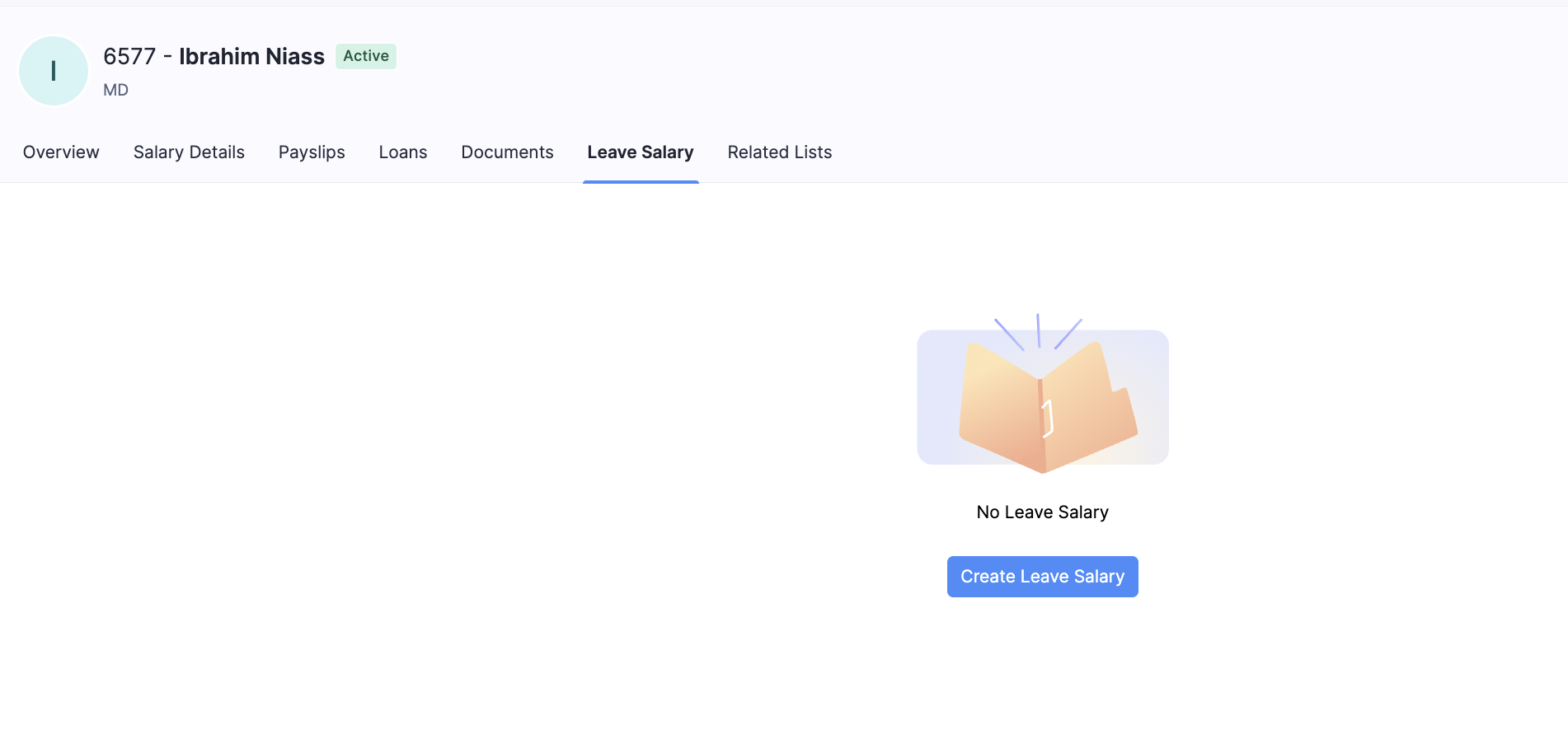Click the dash between ID and name

[x=167, y=56]
